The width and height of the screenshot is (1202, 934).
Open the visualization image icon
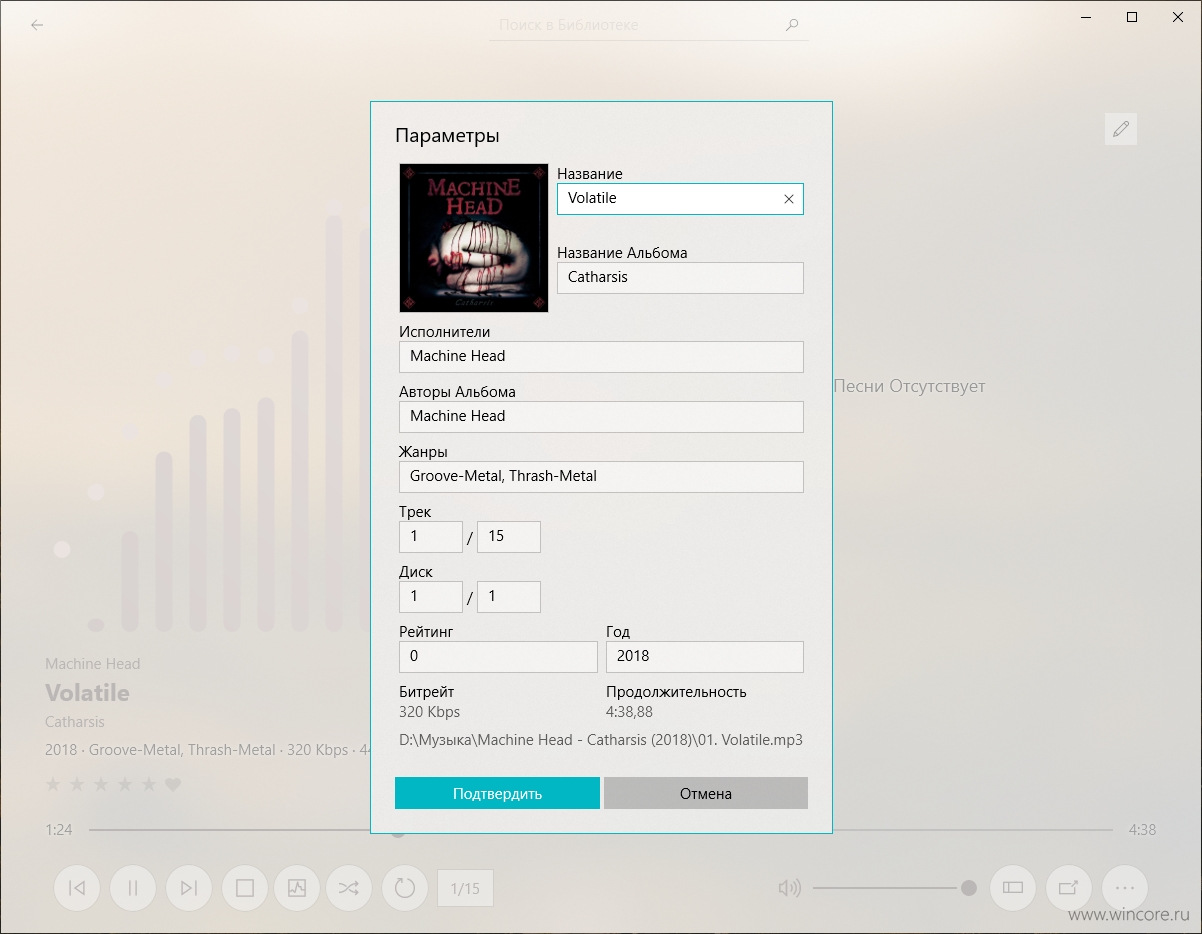coord(297,888)
